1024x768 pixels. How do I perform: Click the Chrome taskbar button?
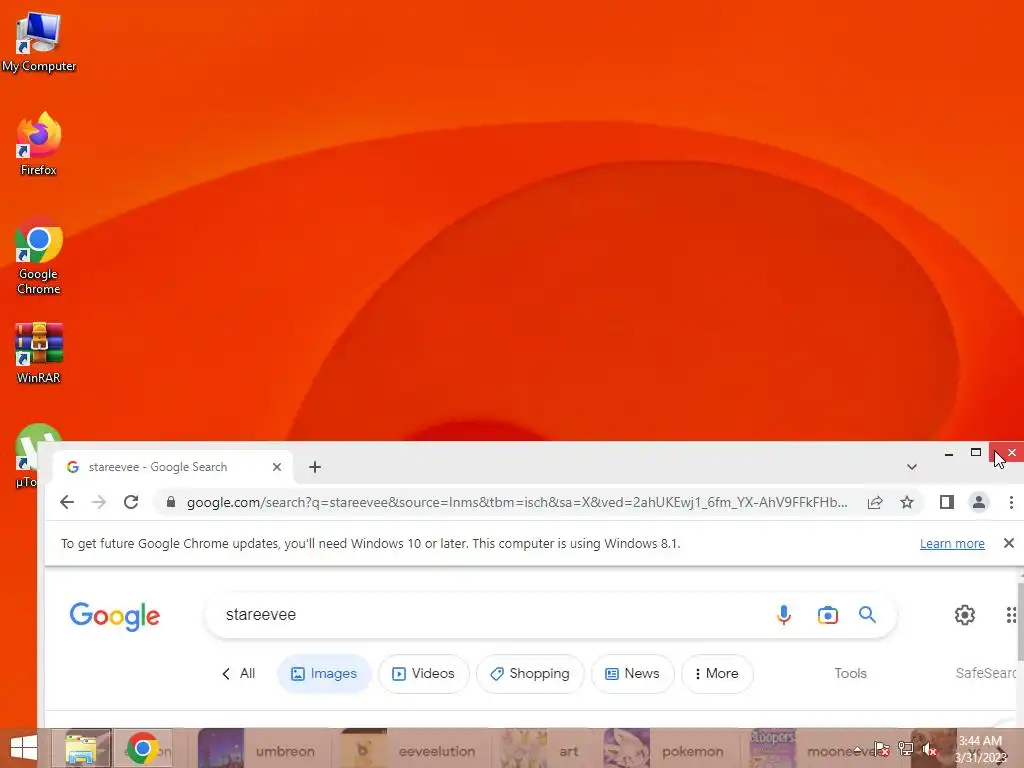[x=142, y=748]
